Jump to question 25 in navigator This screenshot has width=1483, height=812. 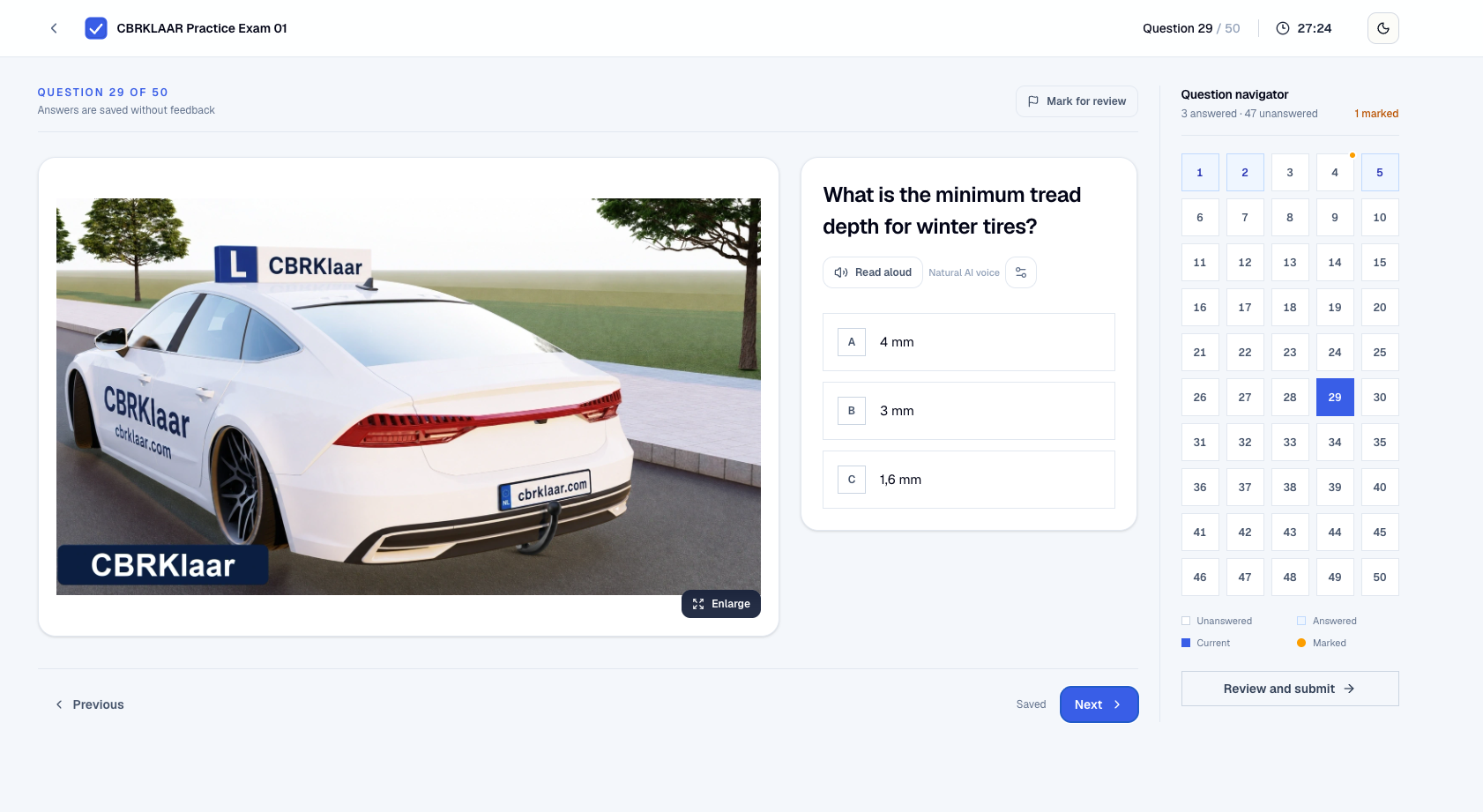(1380, 353)
